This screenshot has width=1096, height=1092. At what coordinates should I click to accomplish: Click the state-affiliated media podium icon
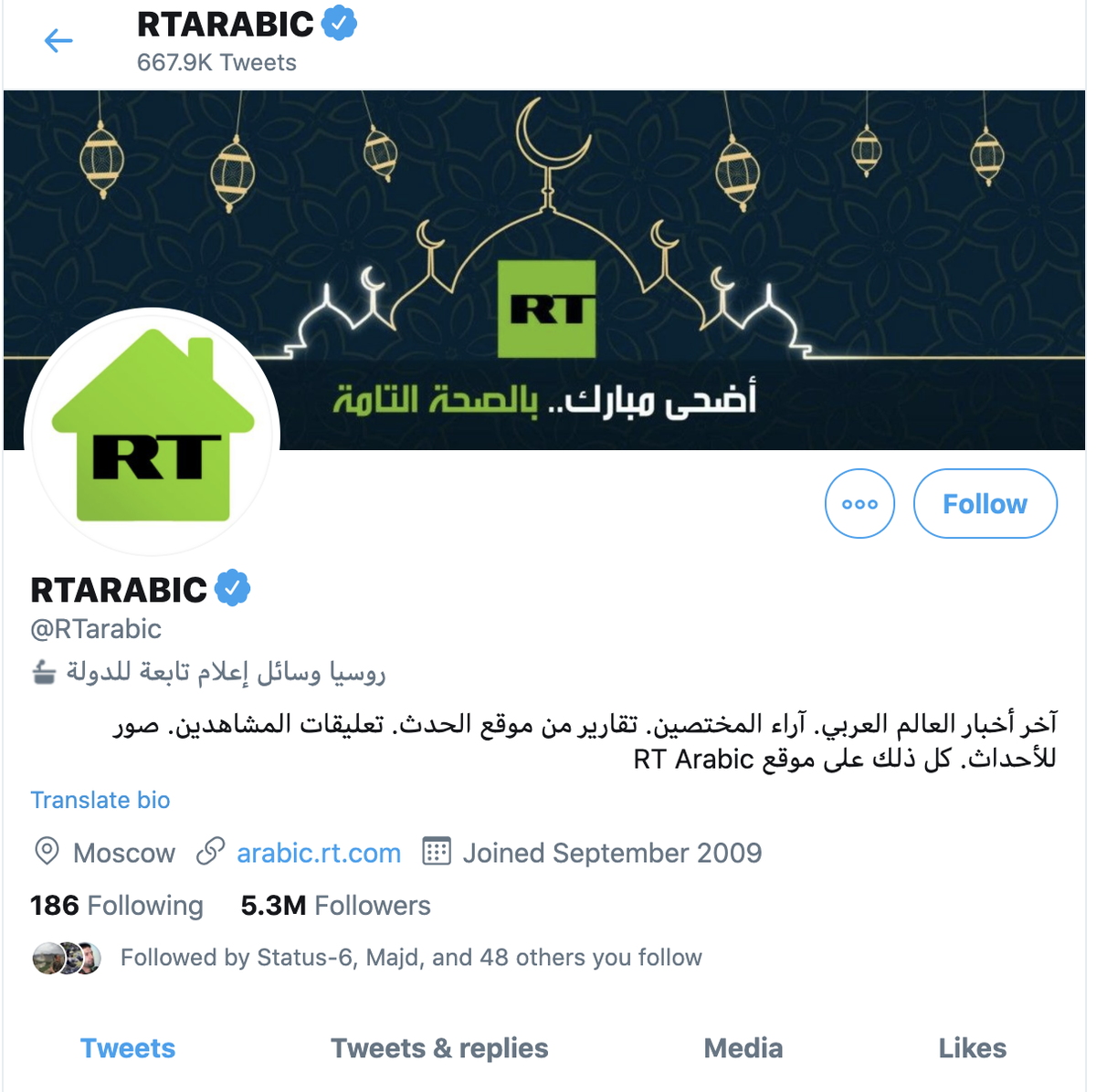point(43,674)
